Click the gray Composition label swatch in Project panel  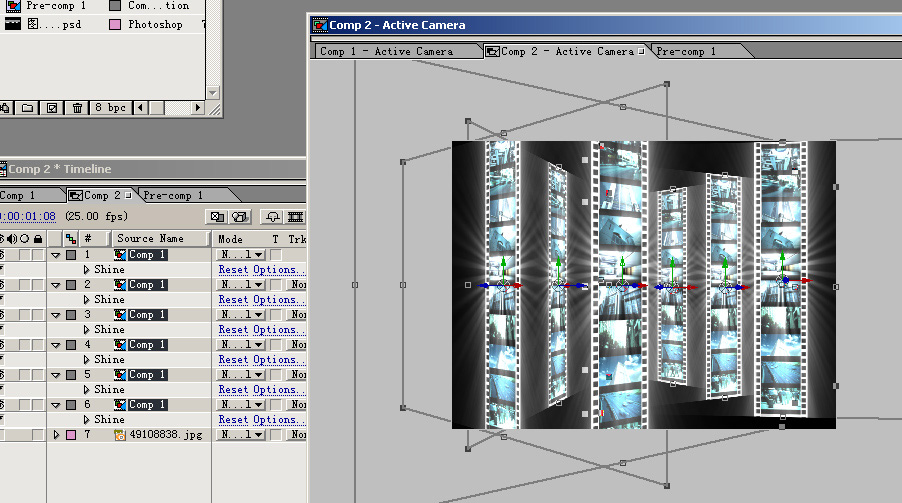pyautogui.click(x=115, y=6)
